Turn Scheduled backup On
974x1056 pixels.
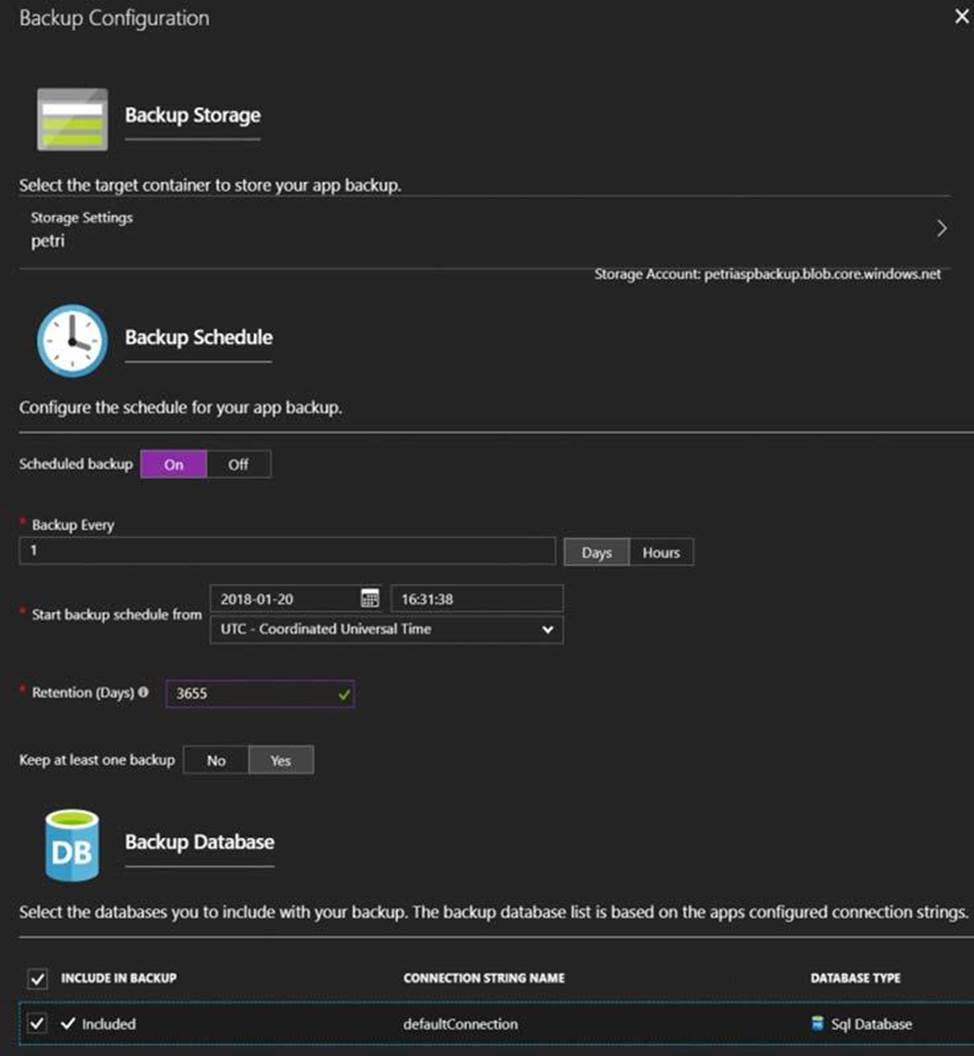point(174,464)
